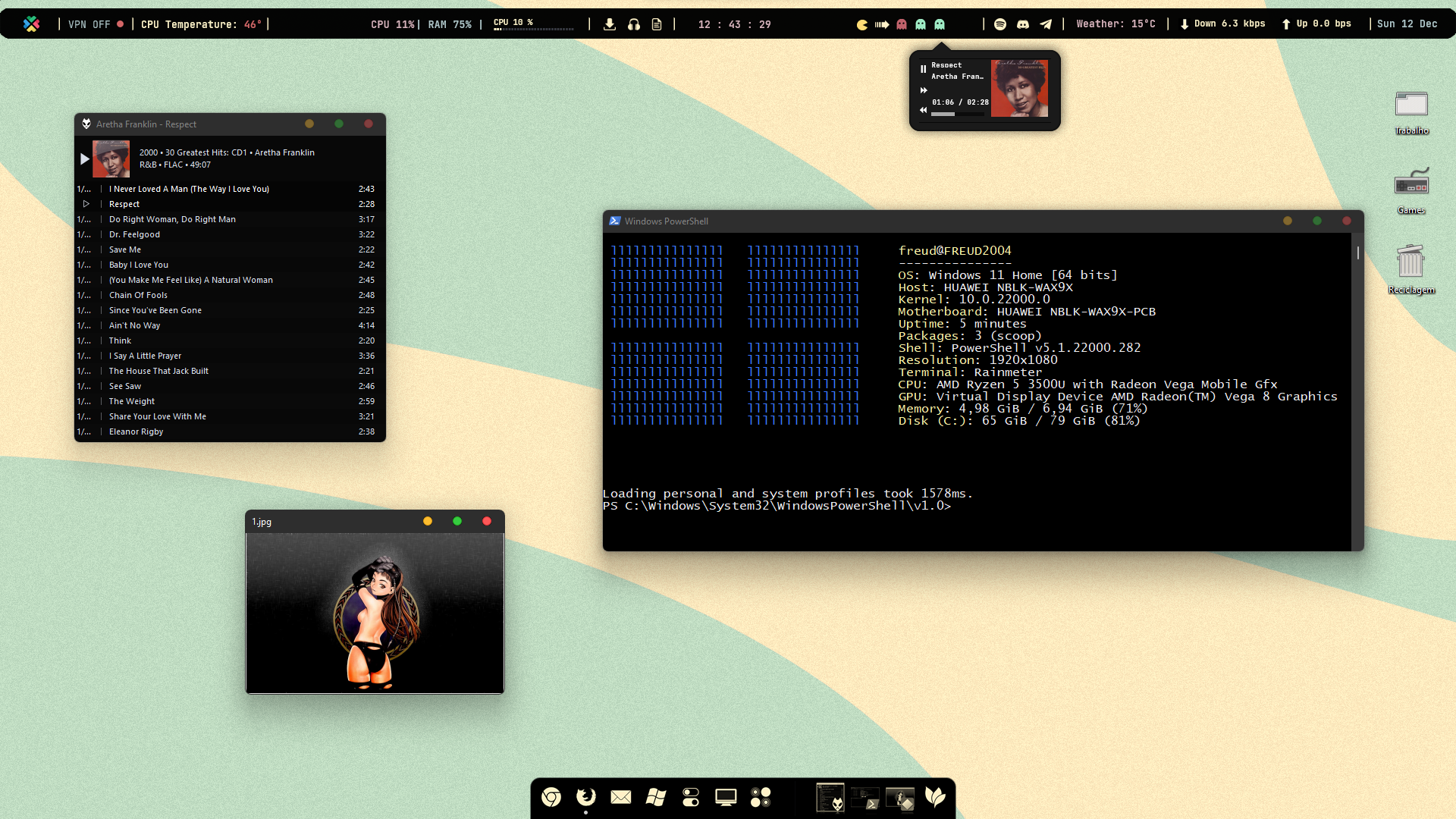Open Firefox from the dock

[586, 797]
